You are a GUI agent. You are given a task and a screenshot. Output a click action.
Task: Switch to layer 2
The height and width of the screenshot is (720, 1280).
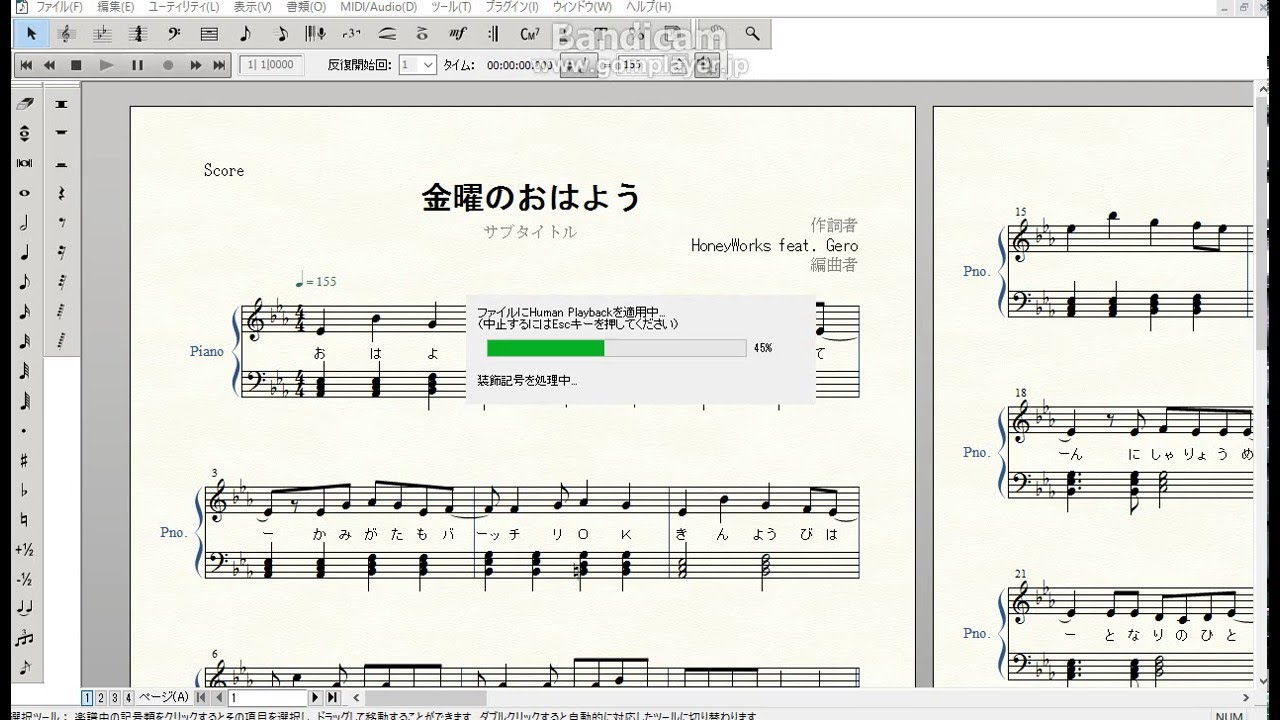pos(100,698)
